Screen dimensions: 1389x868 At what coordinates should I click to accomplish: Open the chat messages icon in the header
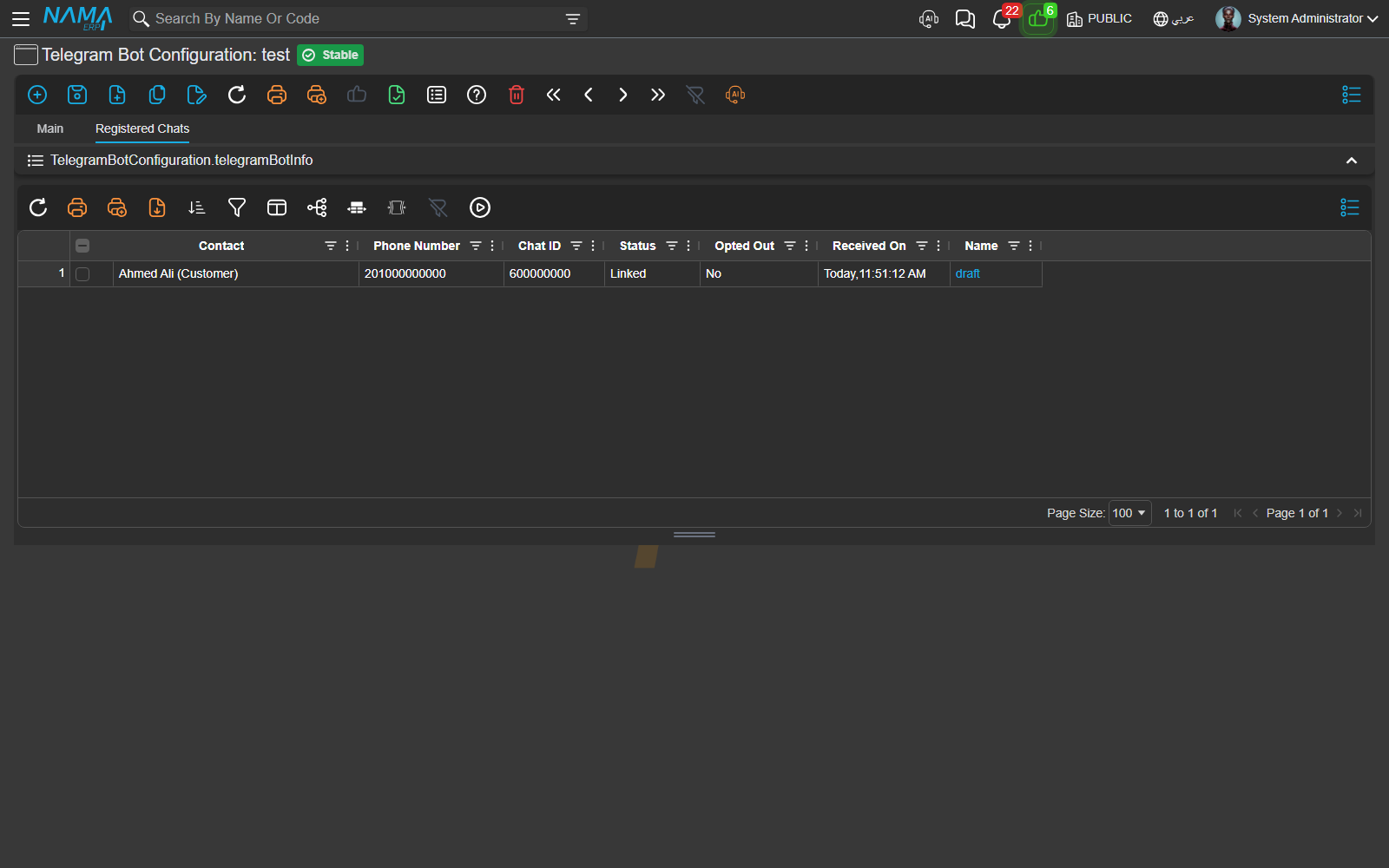pos(965,19)
